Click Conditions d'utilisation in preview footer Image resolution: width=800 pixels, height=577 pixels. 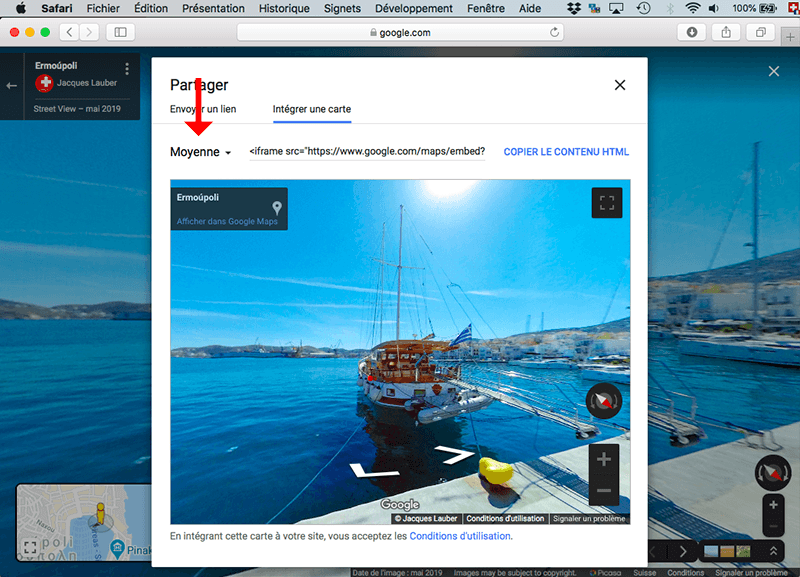pyautogui.click(x=505, y=519)
